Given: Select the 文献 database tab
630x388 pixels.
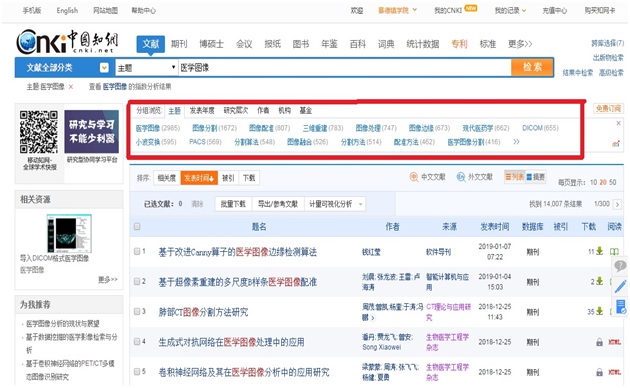Looking at the screenshot, I should tap(151, 44).
